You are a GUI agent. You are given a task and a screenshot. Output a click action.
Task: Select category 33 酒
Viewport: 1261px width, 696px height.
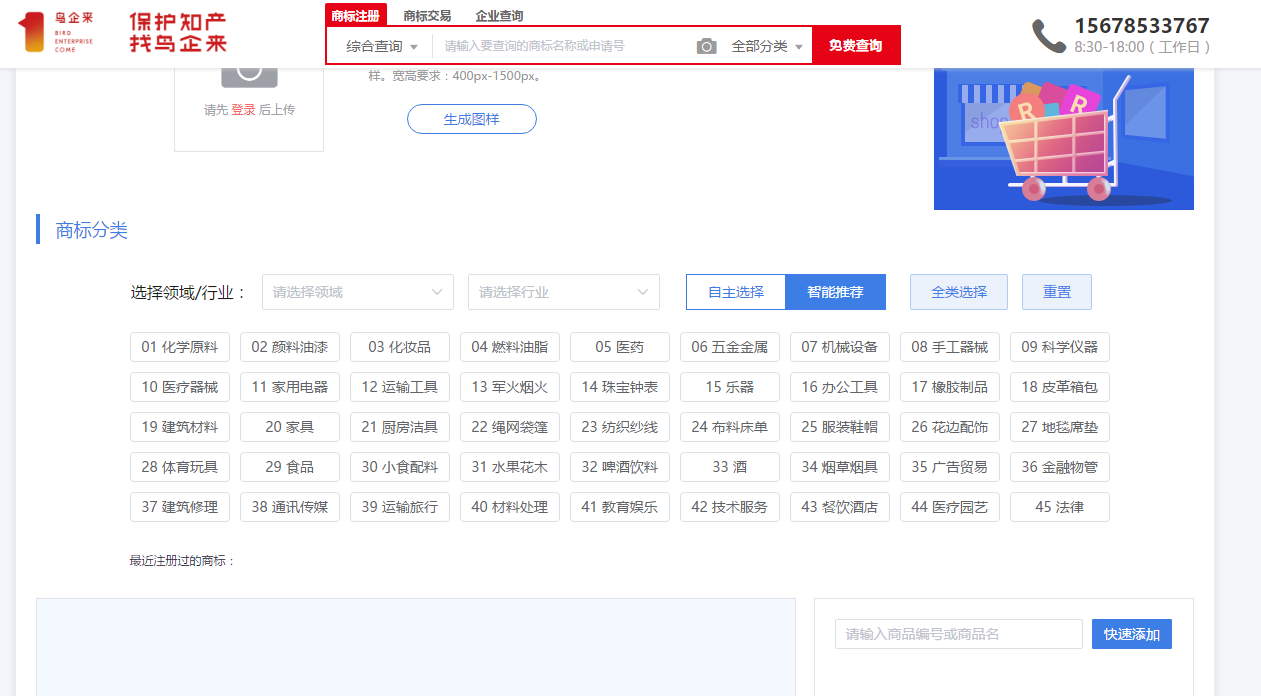pyautogui.click(x=730, y=467)
